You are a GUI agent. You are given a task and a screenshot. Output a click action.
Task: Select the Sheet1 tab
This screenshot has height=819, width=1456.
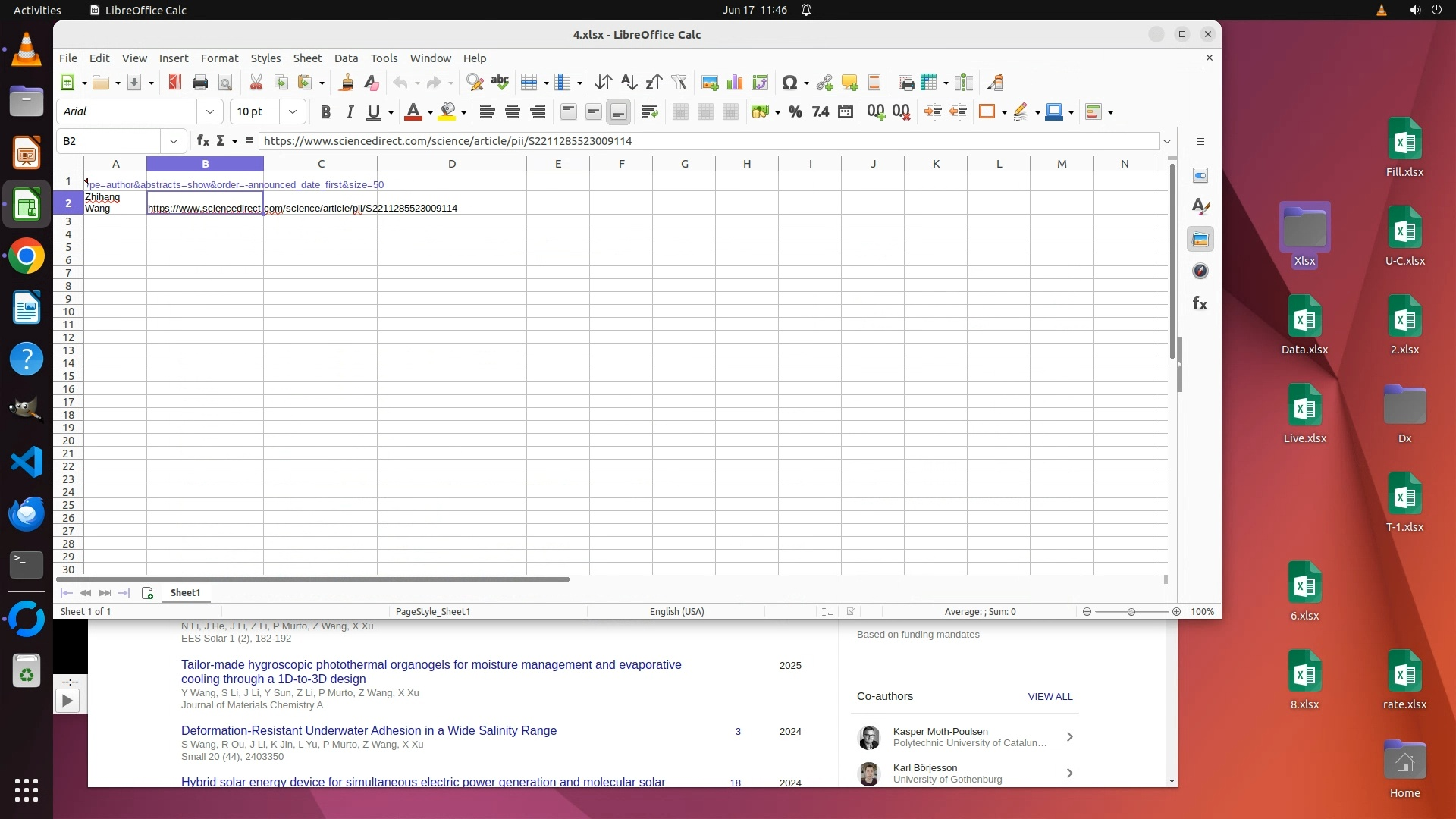point(185,593)
